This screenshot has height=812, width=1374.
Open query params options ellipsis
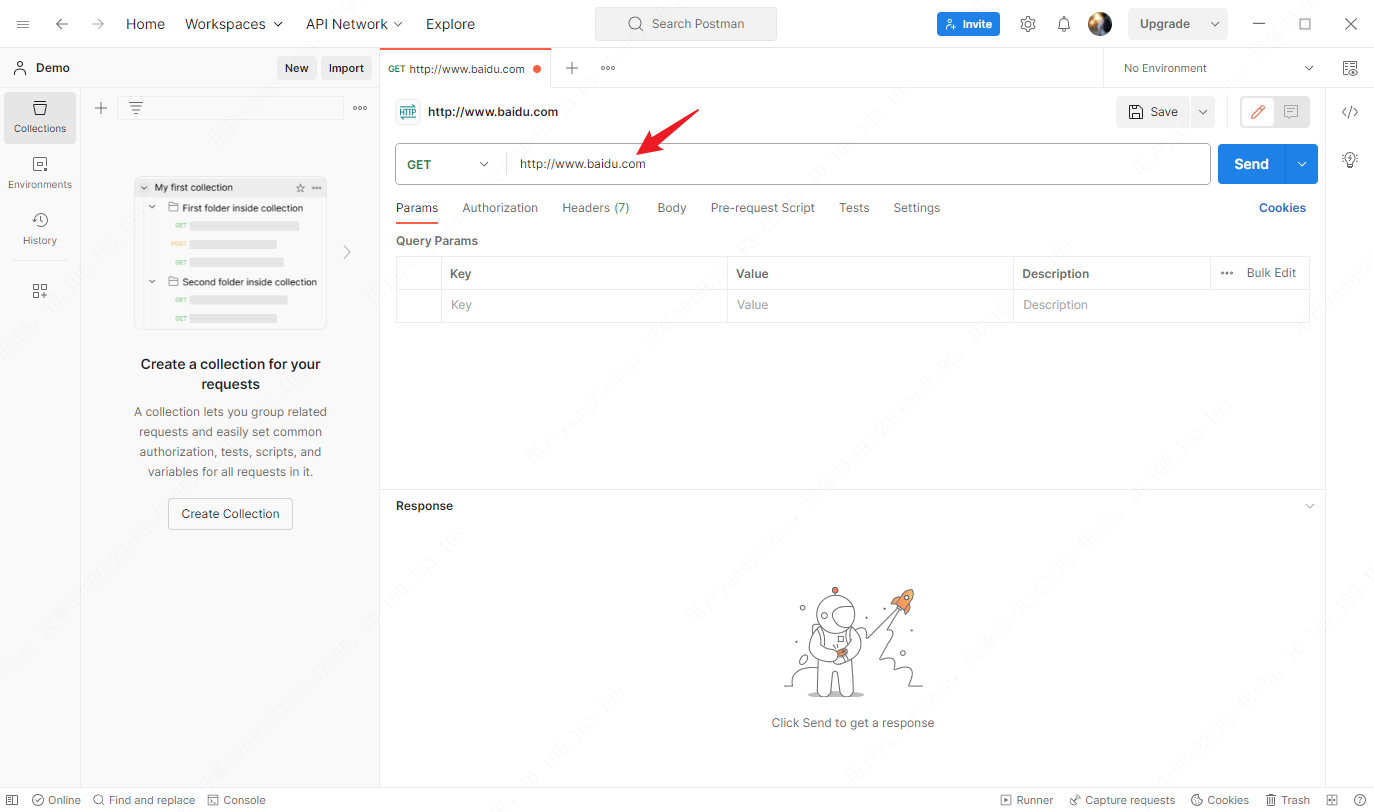[x=1227, y=273]
